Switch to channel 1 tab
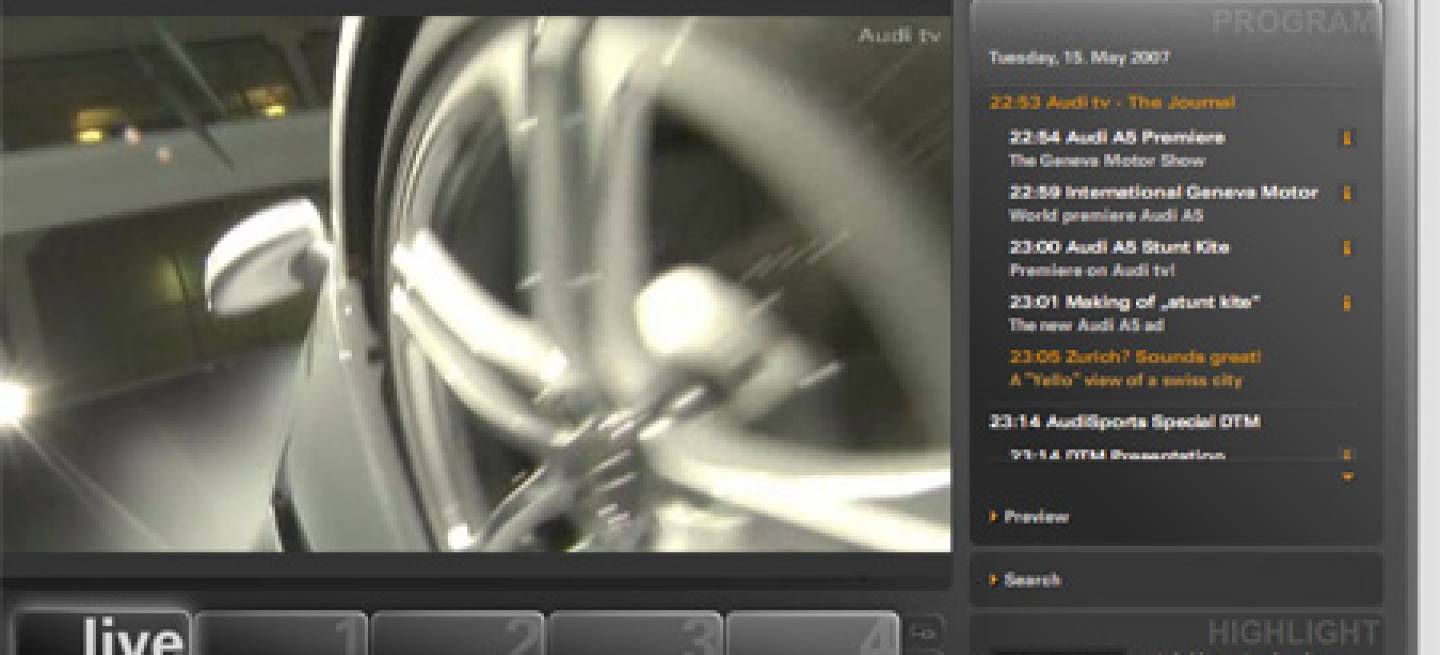The image size is (1440, 655). click(281, 633)
